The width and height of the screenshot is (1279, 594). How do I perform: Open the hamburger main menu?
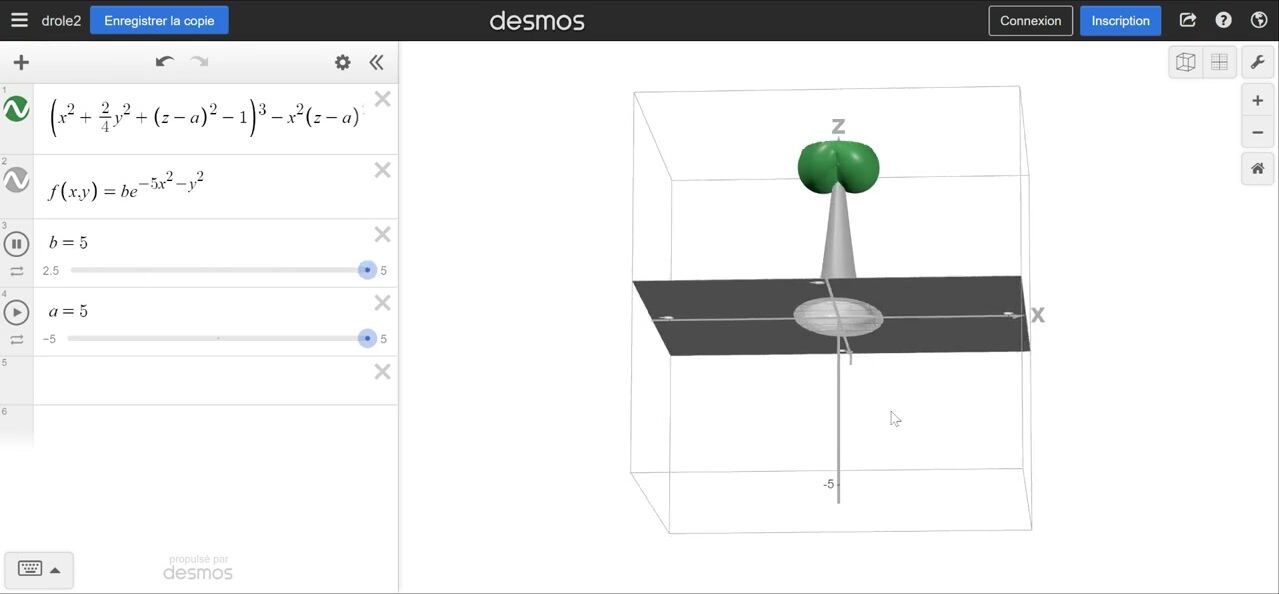tap(19, 20)
